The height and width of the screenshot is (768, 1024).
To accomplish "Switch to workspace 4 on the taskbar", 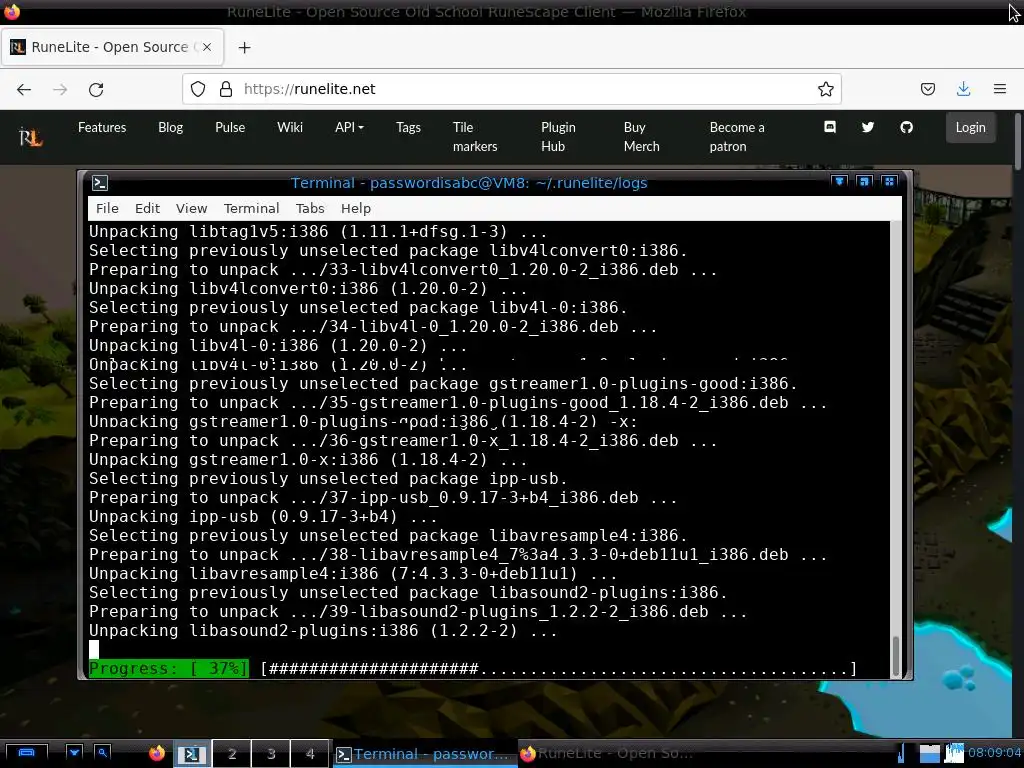I will click(310, 754).
